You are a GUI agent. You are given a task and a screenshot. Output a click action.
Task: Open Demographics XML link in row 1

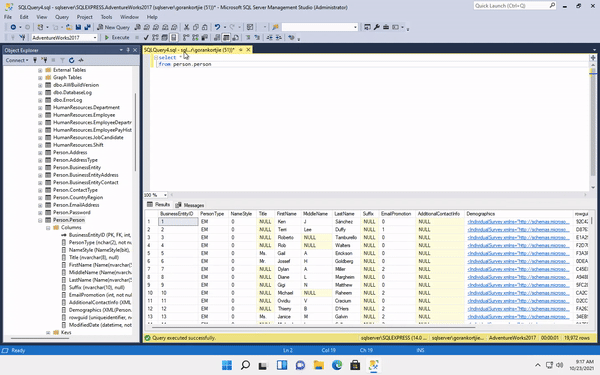(x=518, y=222)
